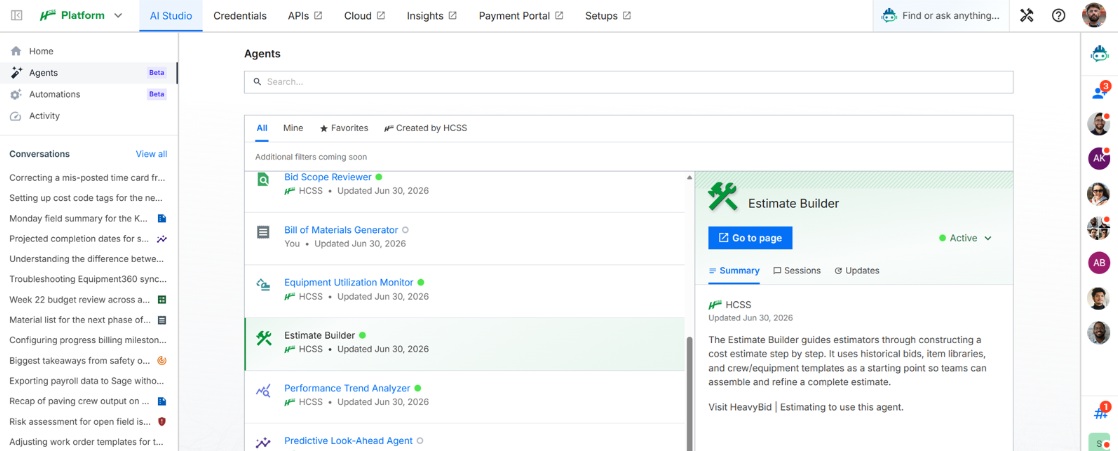Select Agents in the sidebar
This screenshot has width=1118, height=451.
coord(88,73)
